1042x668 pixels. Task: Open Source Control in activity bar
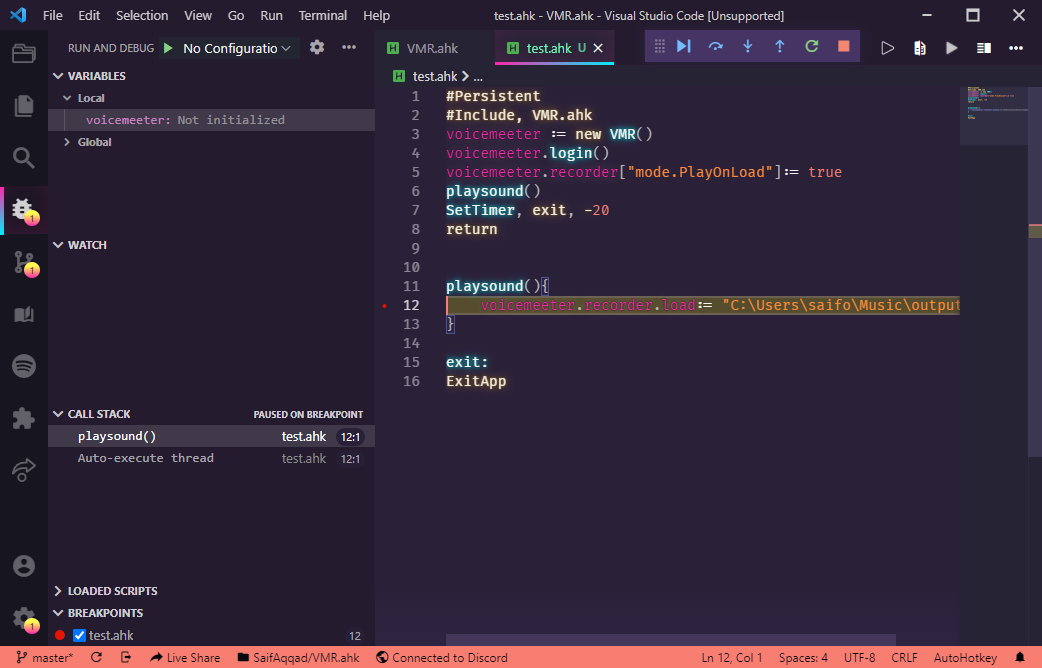(x=25, y=263)
